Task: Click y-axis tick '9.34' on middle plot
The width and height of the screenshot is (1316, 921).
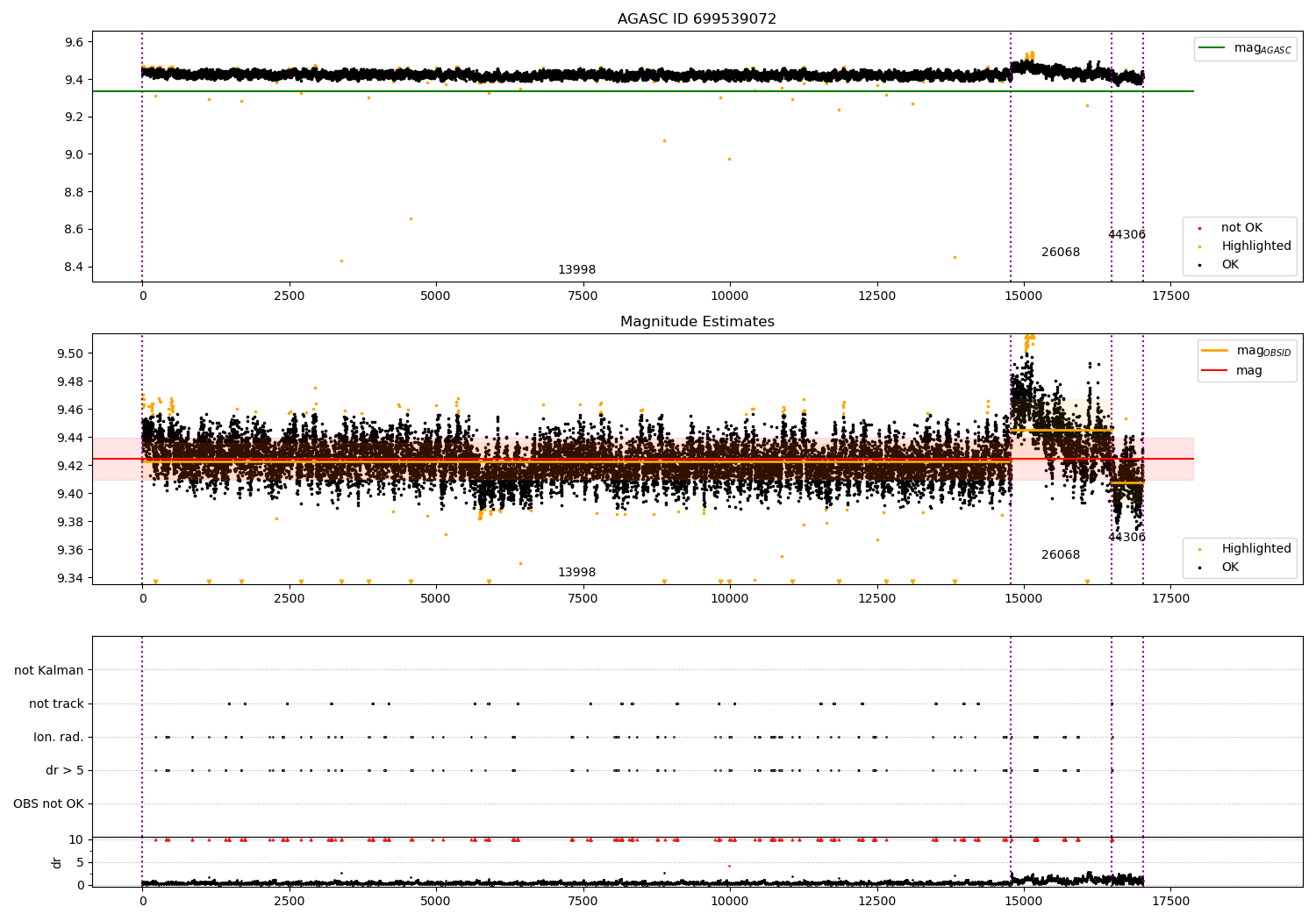Action: point(70,578)
